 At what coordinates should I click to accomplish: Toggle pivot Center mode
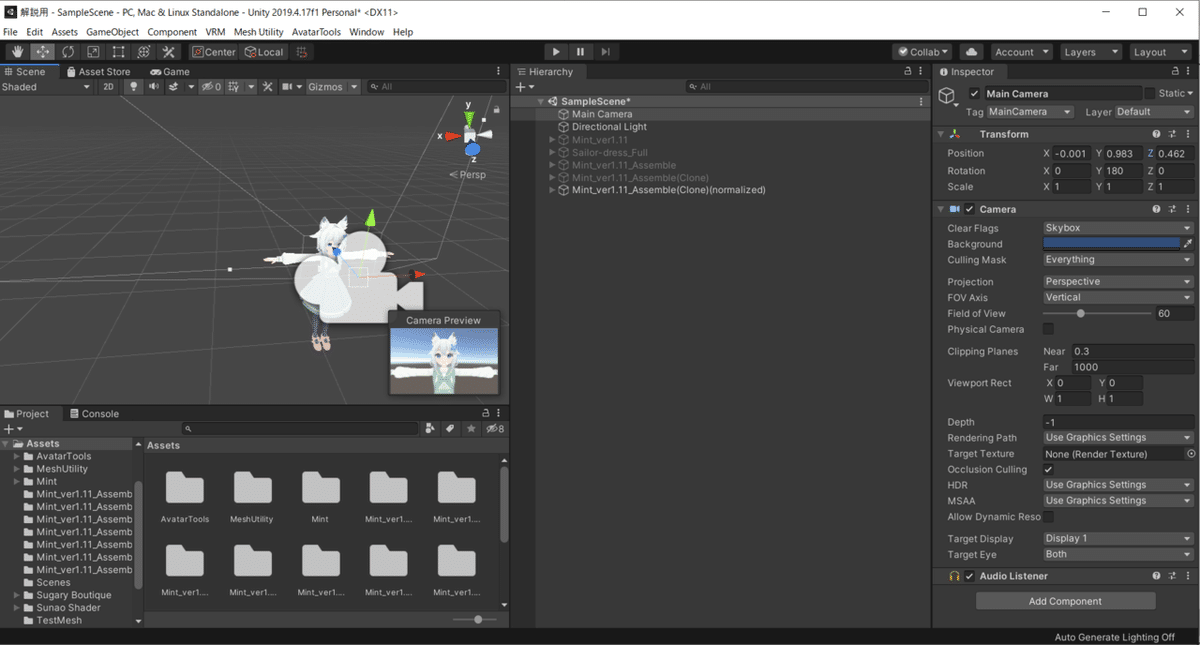click(x=213, y=52)
